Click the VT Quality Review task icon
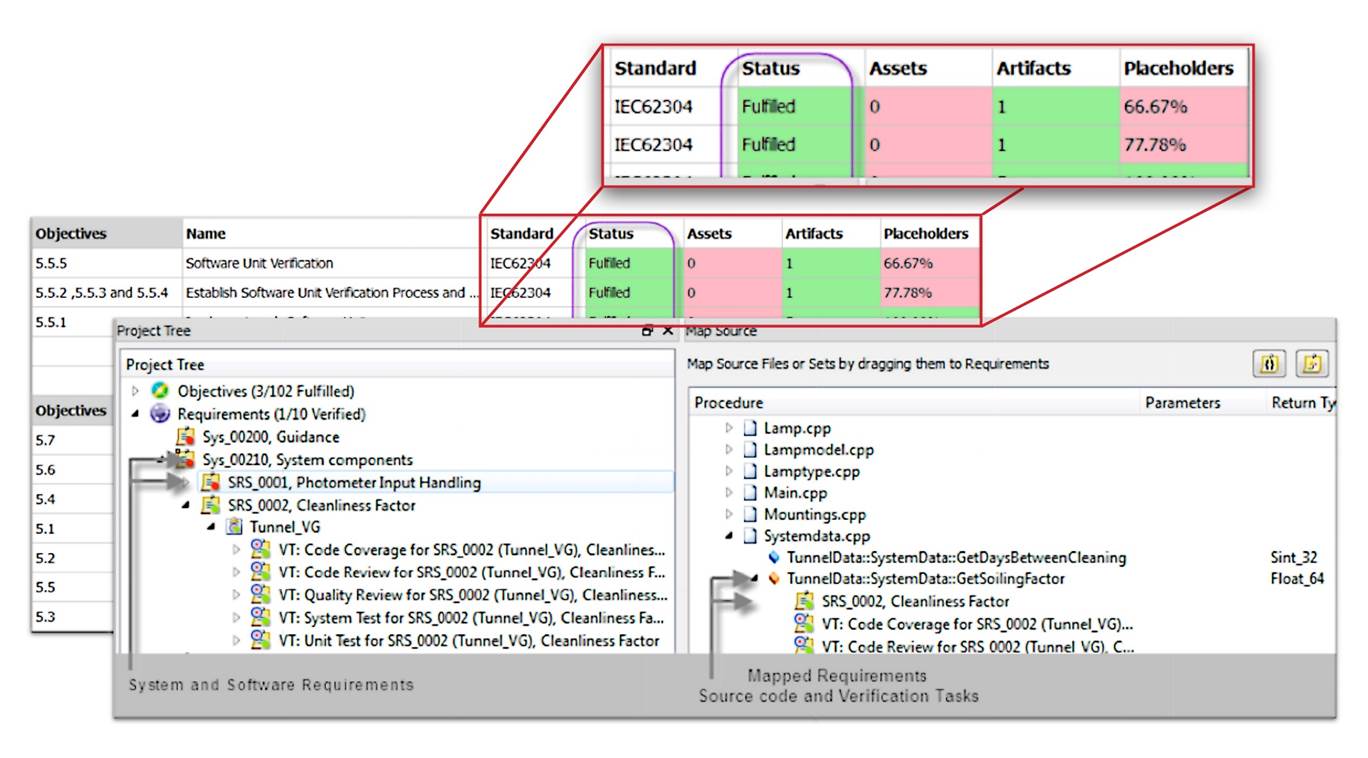Image resolution: width=1368 pixels, height=758 pixels. point(260,594)
